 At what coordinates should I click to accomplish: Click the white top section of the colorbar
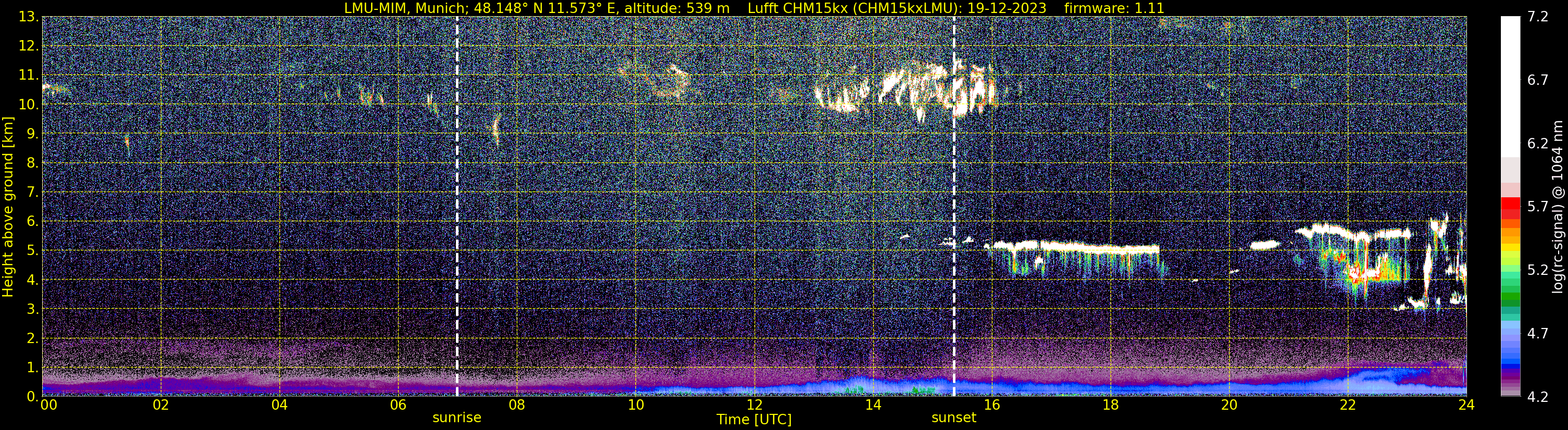1510,86
